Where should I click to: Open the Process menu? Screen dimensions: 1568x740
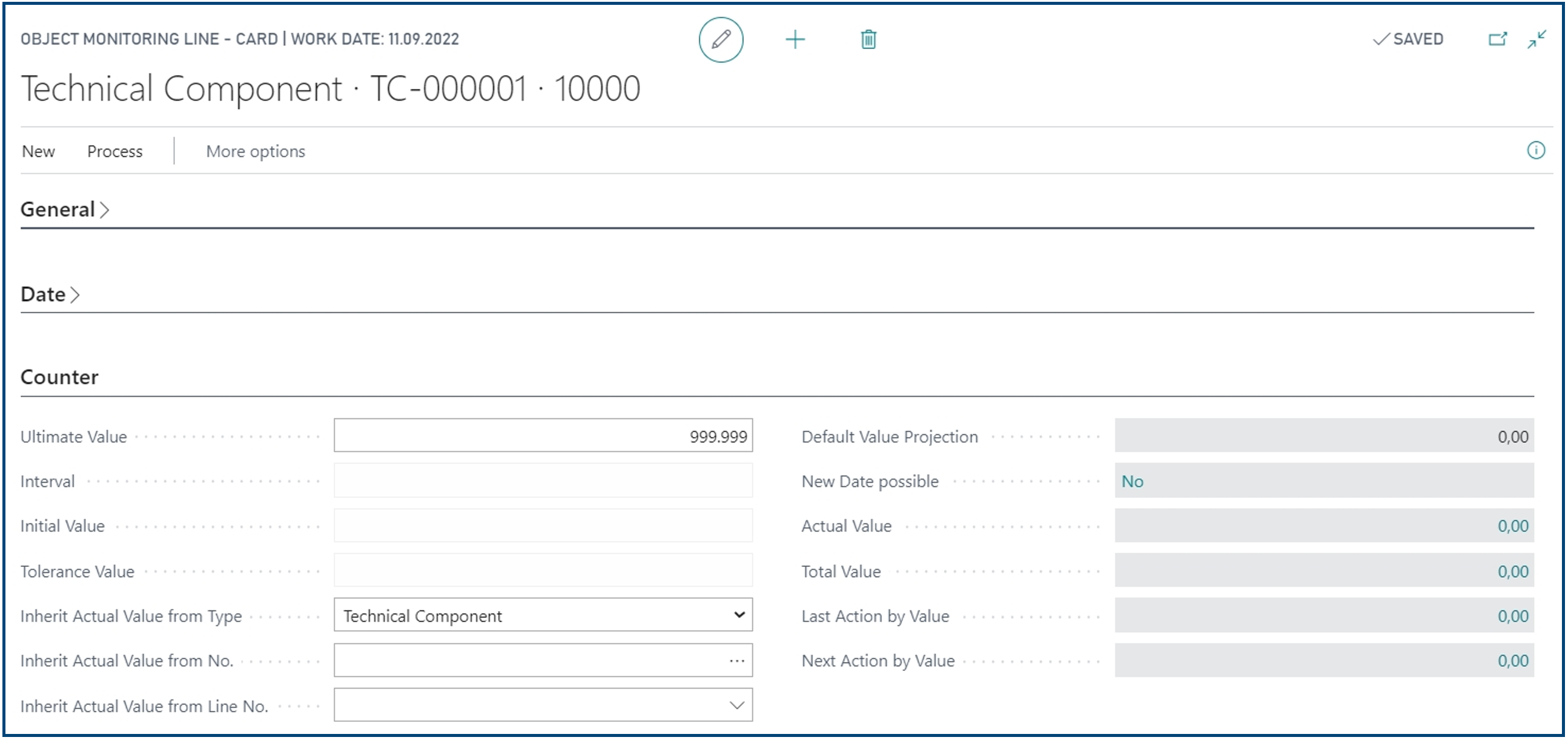pos(114,151)
